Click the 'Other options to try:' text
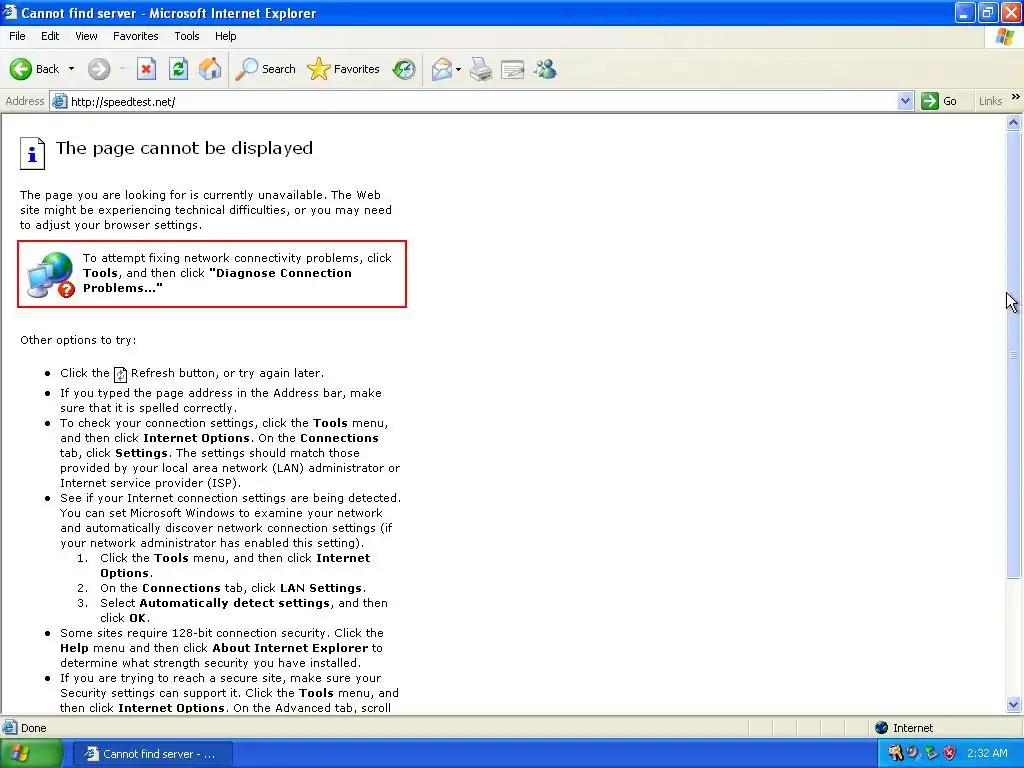Image resolution: width=1024 pixels, height=768 pixels. tap(78, 340)
